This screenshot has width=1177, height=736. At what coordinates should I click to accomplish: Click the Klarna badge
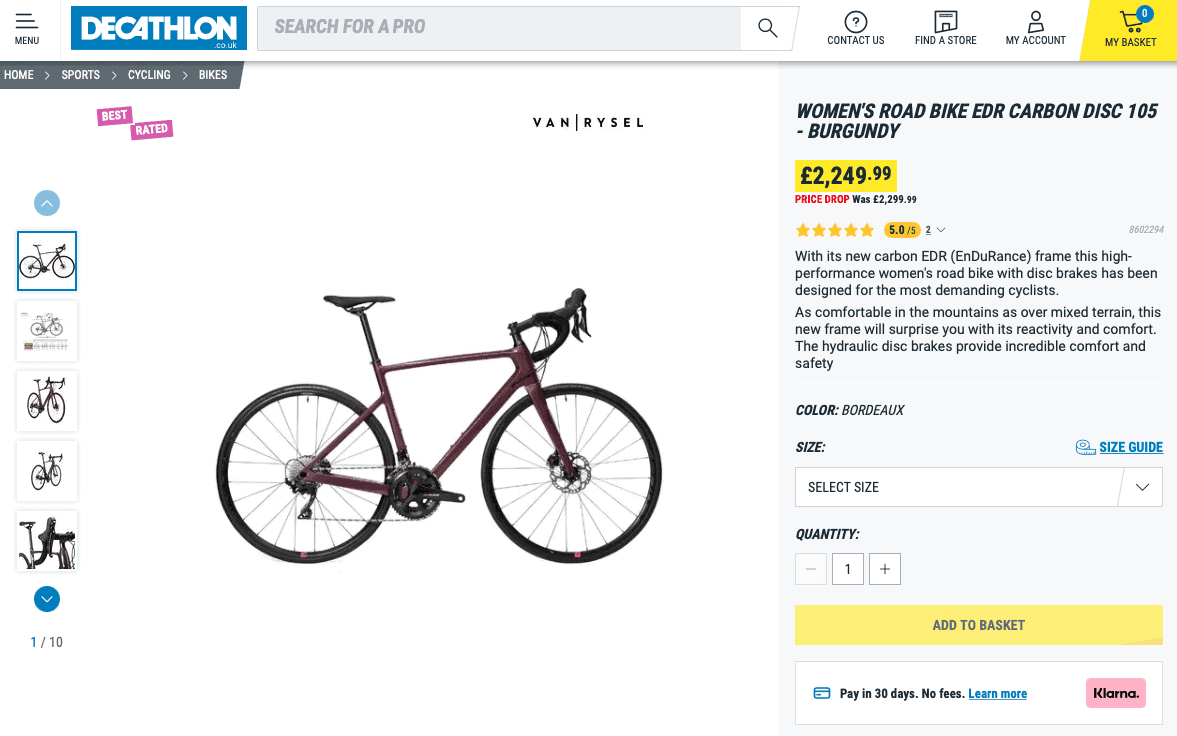[x=1116, y=693]
